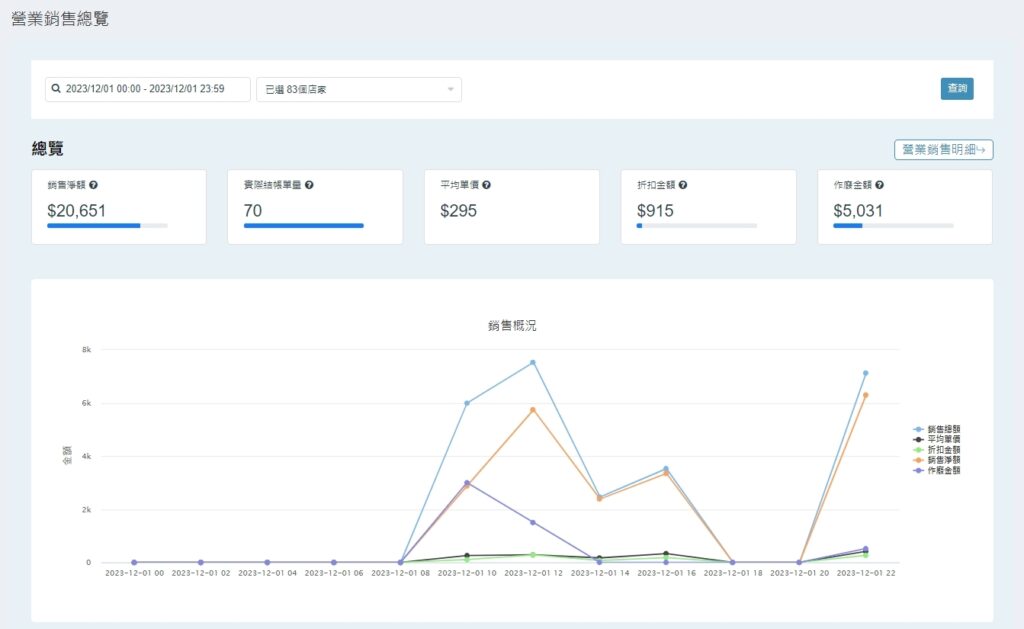Viewport: 1024px width, 629px height.
Task: Click help icon beside 平均單價
Action: click(x=487, y=185)
